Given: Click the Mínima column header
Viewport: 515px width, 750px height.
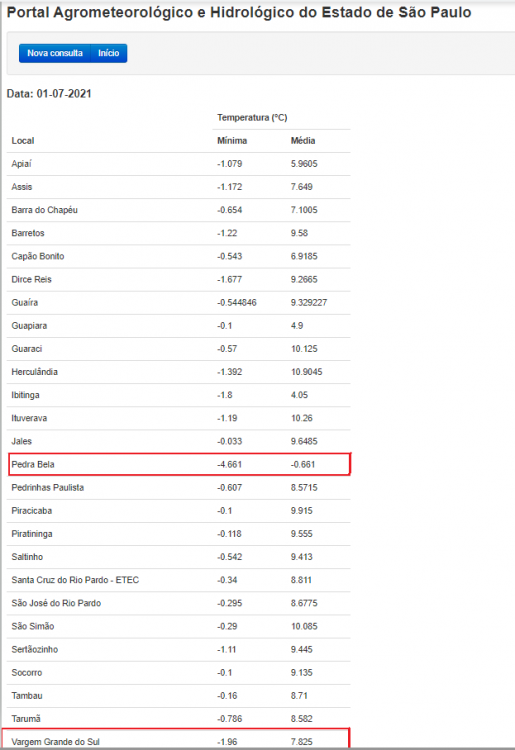Looking at the screenshot, I should 232,141.
